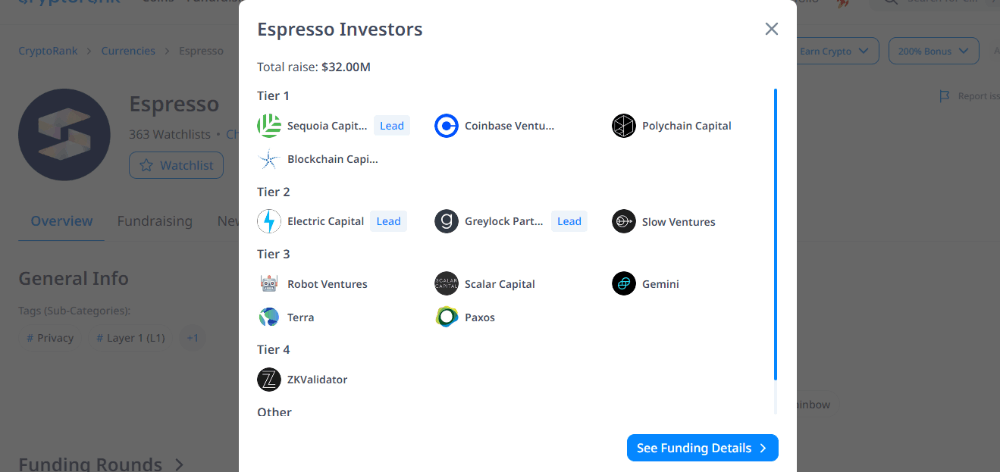This screenshot has height=472, width=1000.
Task: Click the ZKValidator logo icon
Action: point(269,380)
